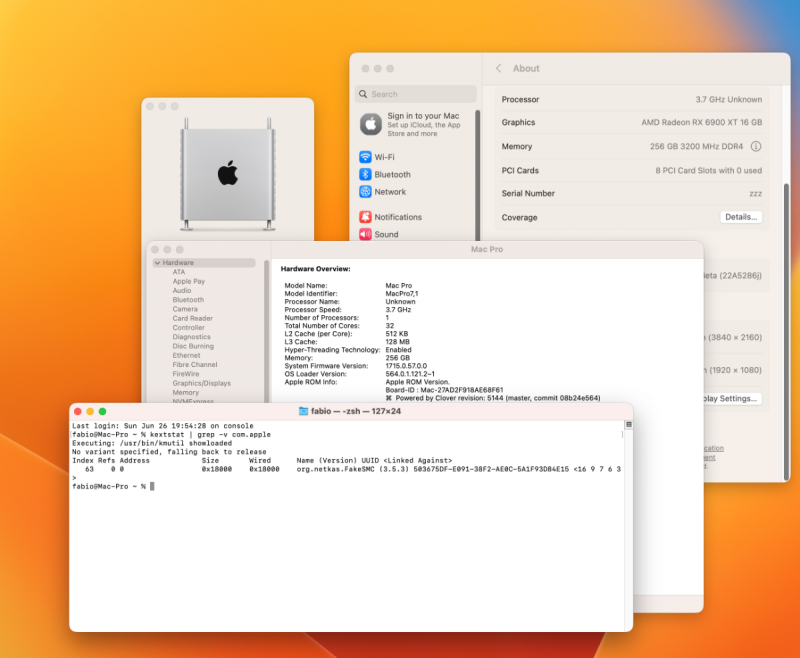Click Terminal scrollback marker icon
The image size is (800, 658).
629,424
